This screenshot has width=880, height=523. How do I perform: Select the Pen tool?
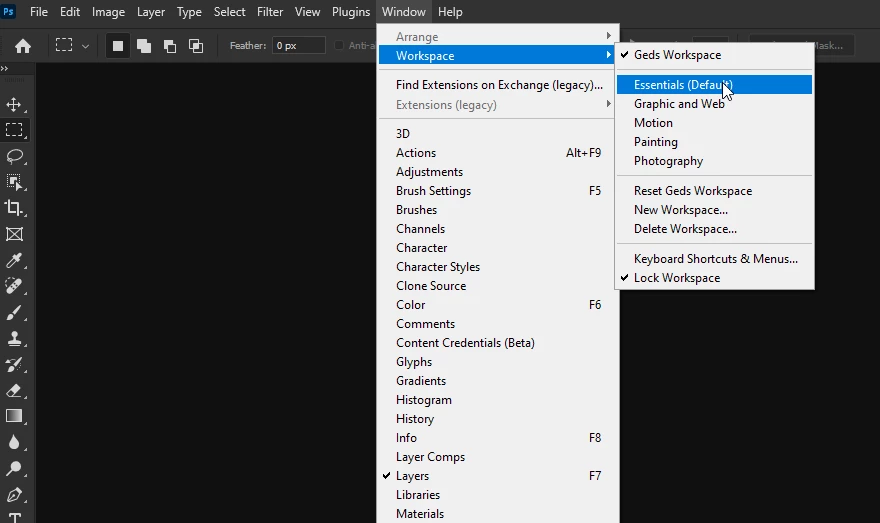coord(14,495)
